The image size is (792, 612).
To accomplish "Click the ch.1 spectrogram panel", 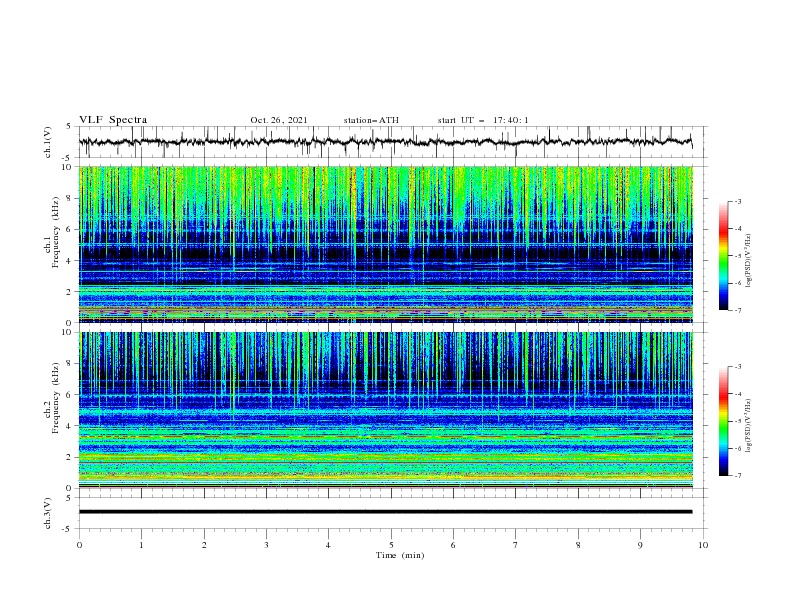I will click(x=386, y=244).
